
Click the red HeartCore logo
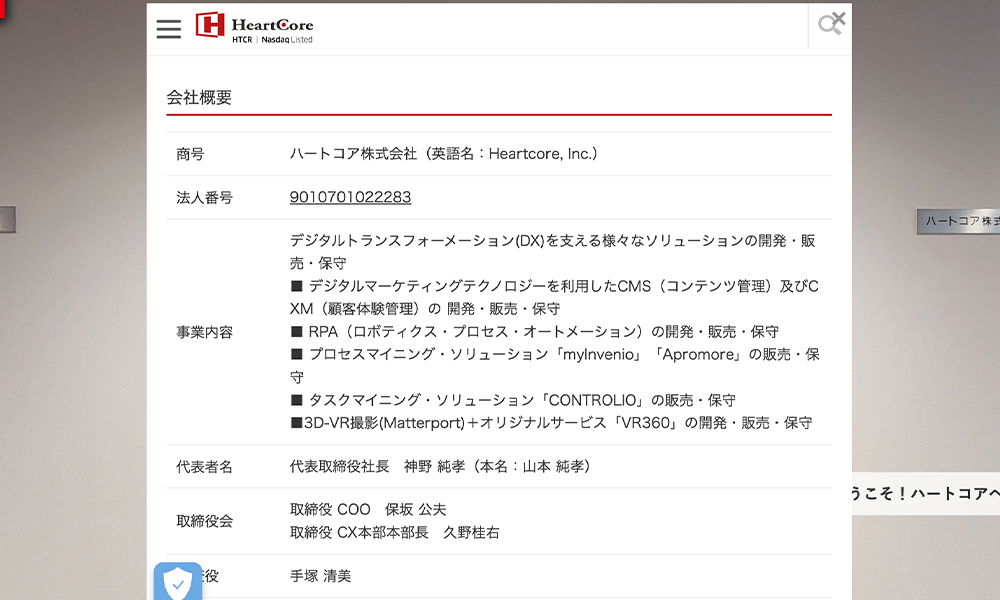click(x=254, y=27)
